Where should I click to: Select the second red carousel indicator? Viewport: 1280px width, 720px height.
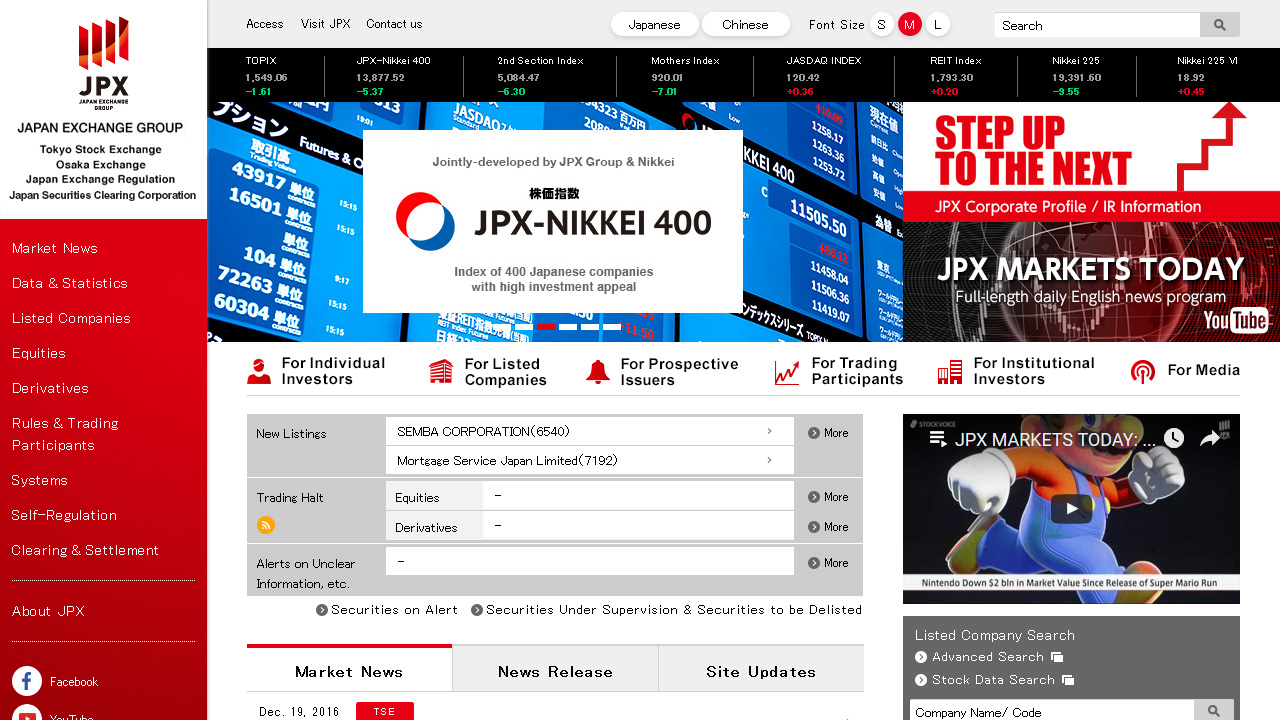(x=546, y=327)
